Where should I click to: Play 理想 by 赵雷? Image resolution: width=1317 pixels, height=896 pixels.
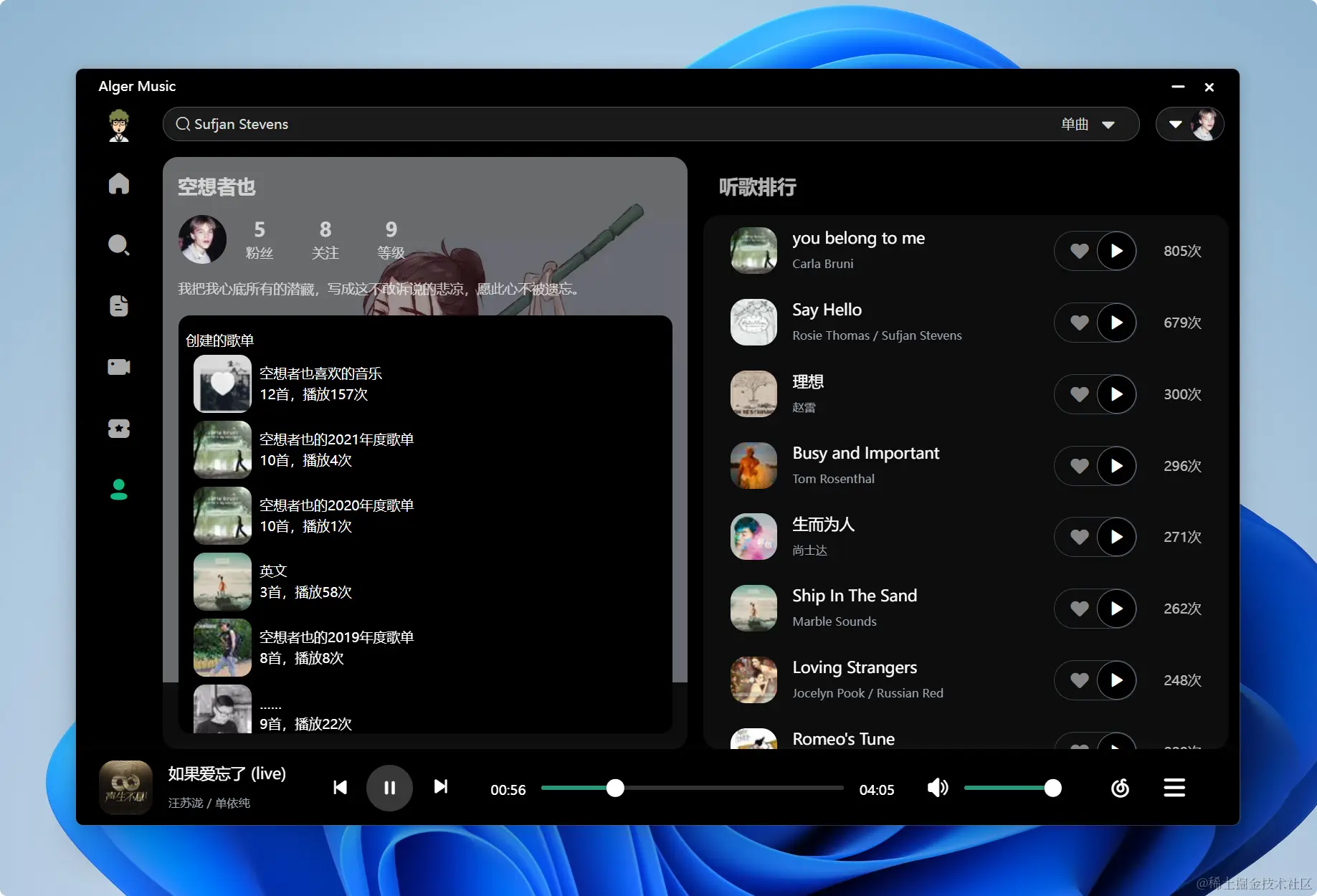point(1116,394)
